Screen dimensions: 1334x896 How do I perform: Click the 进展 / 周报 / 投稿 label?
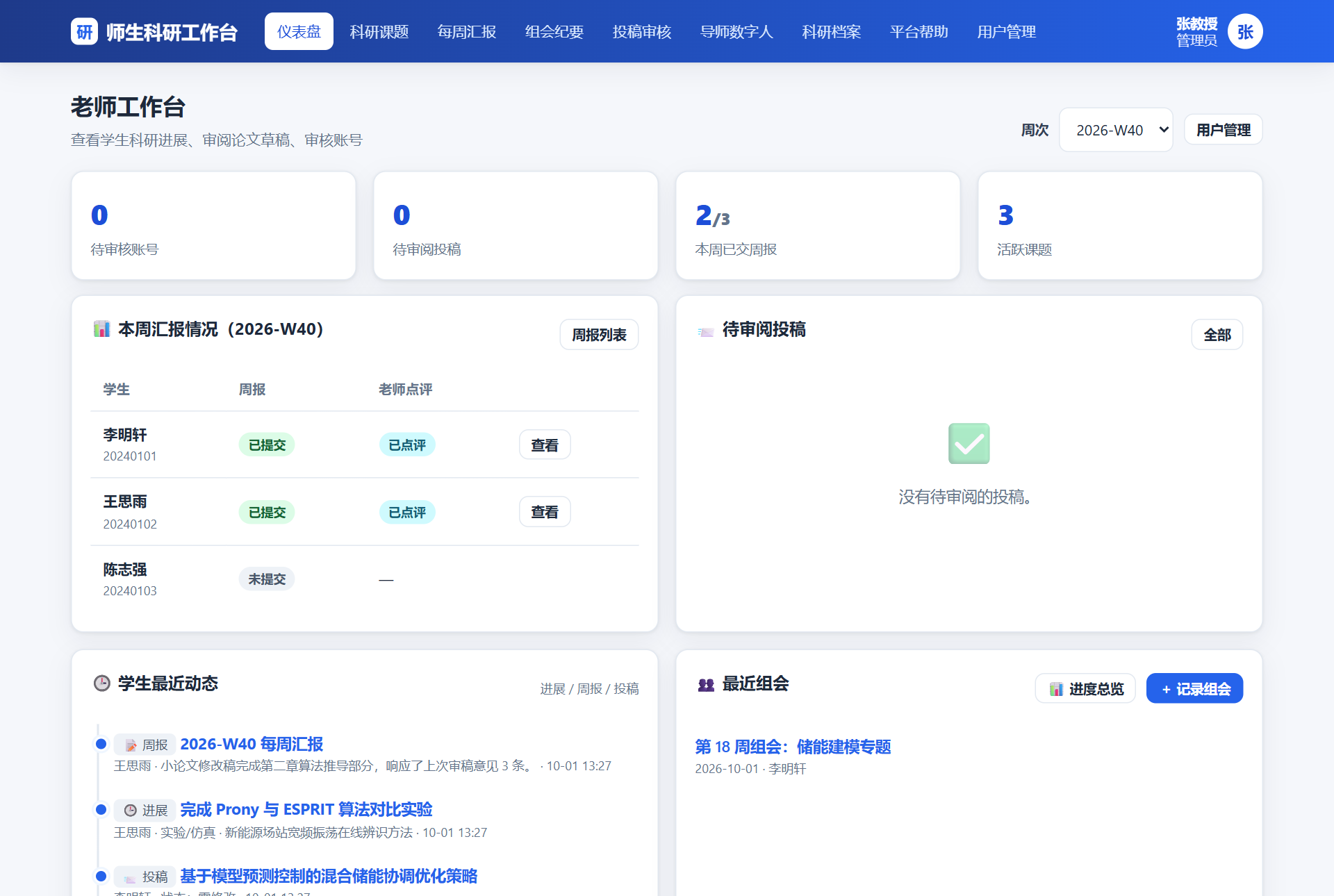589,688
